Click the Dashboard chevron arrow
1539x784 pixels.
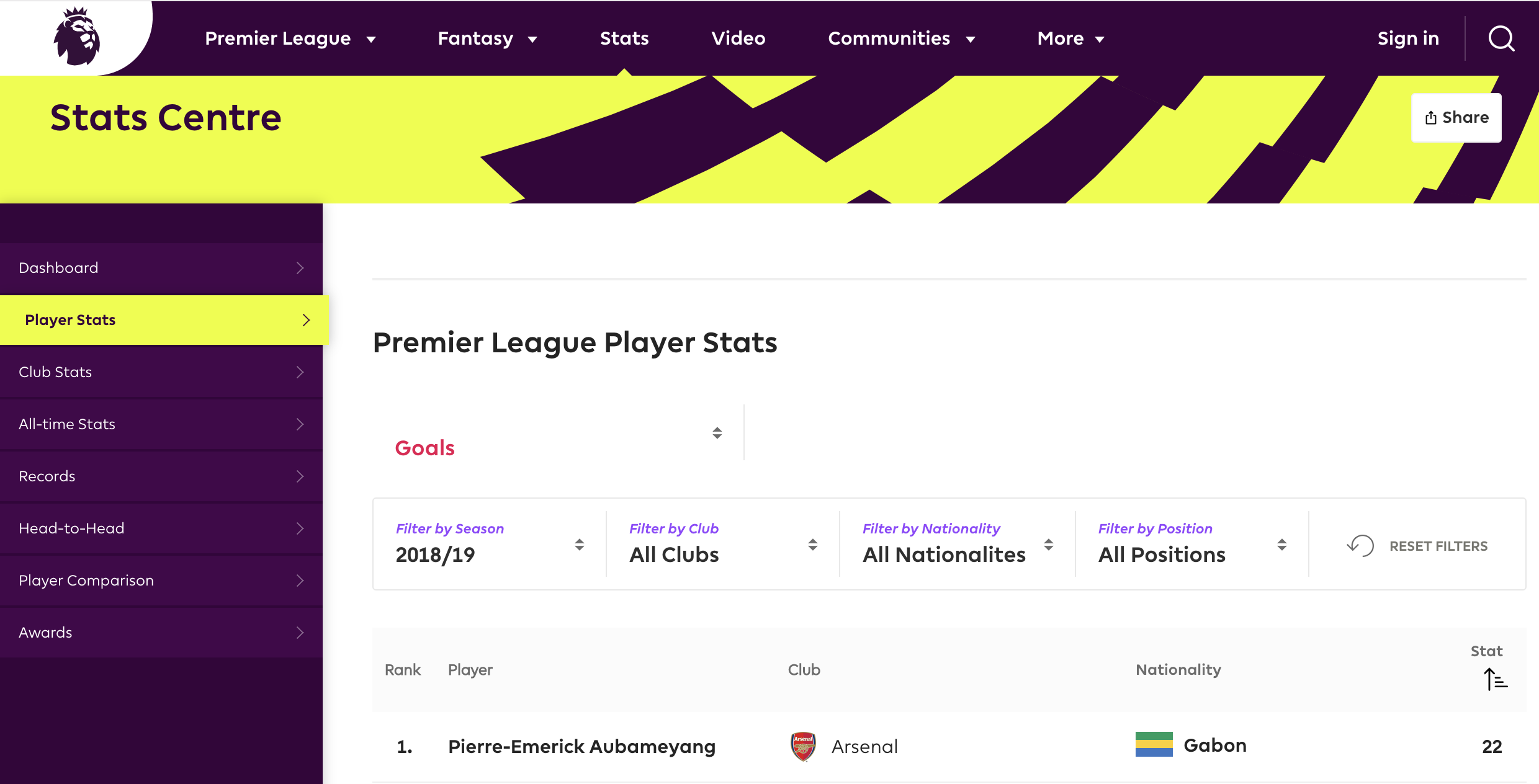click(x=300, y=268)
